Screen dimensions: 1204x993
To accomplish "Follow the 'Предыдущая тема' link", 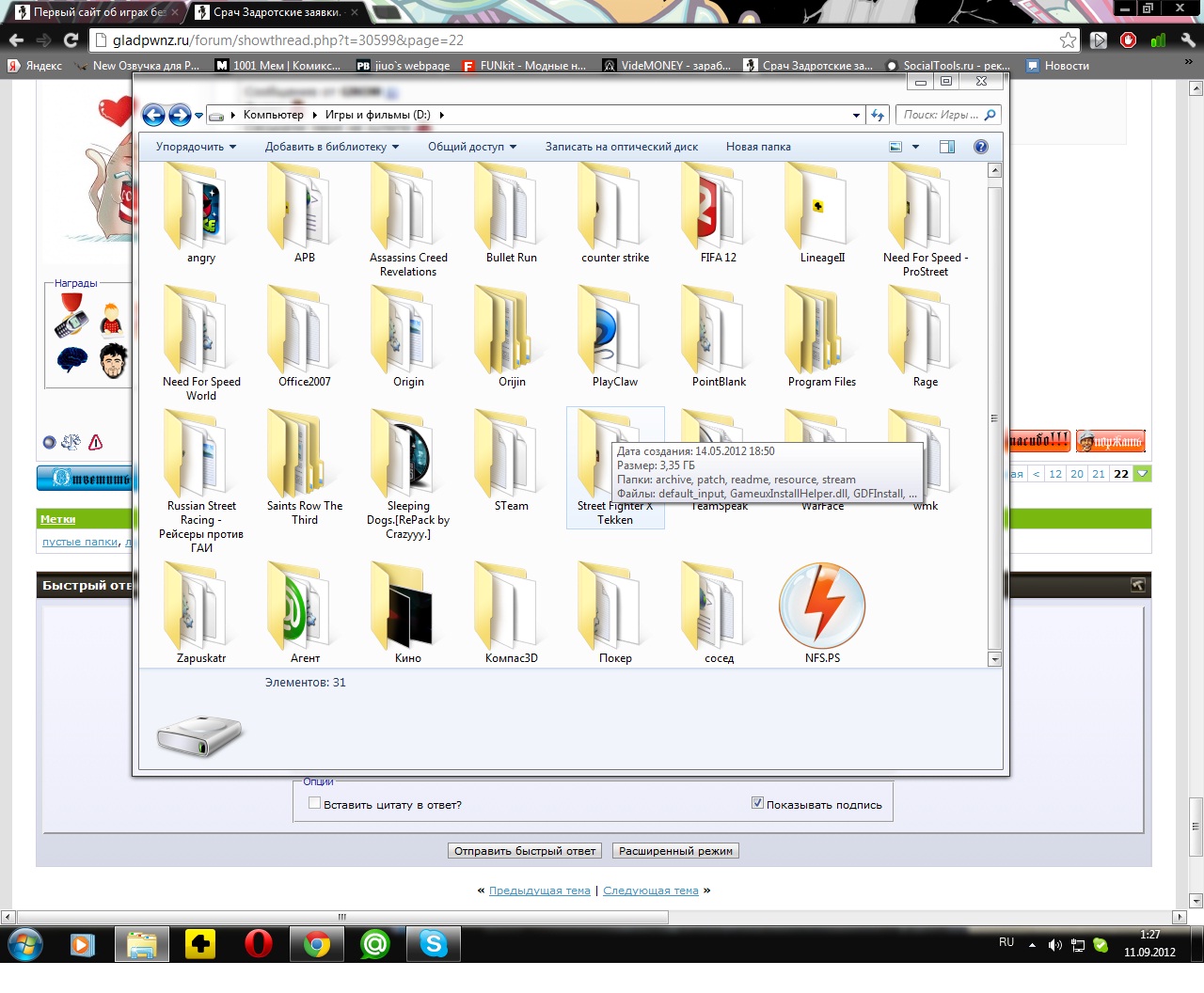I will 539,891.
